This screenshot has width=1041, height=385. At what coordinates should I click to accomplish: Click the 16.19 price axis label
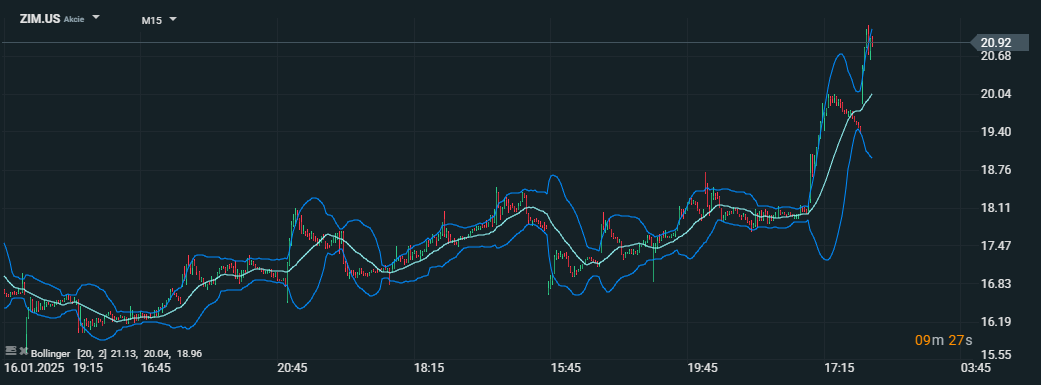coord(995,322)
